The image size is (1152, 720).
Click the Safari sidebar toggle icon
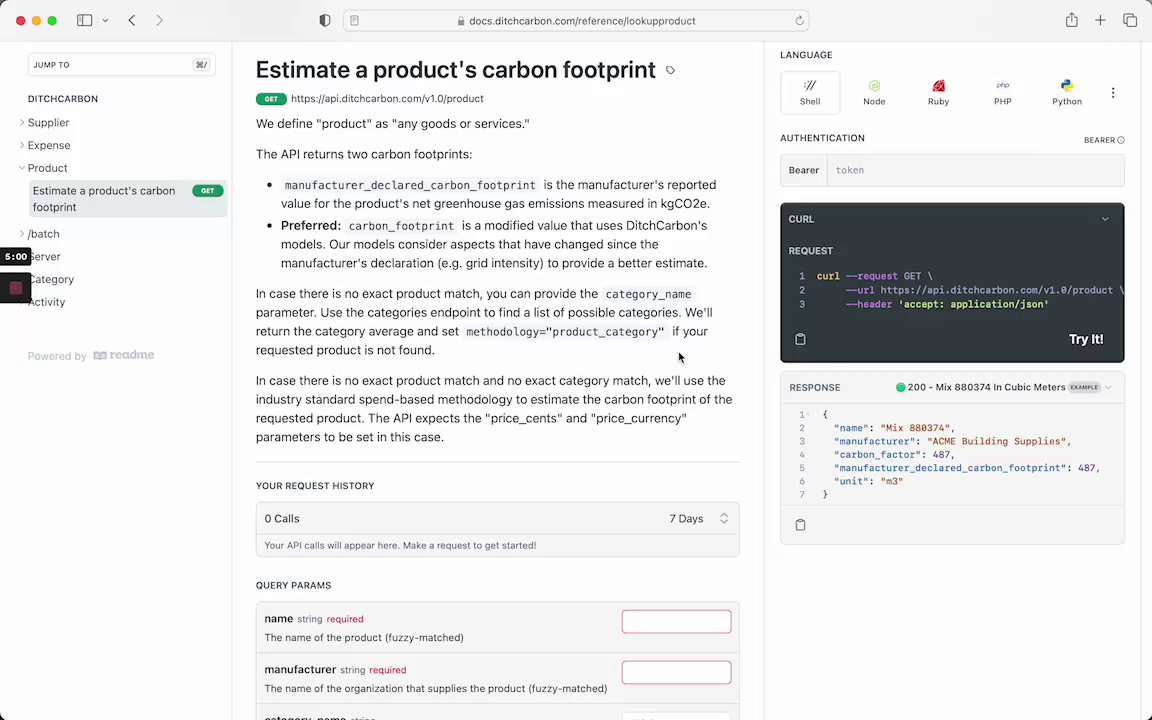pos(84,21)
